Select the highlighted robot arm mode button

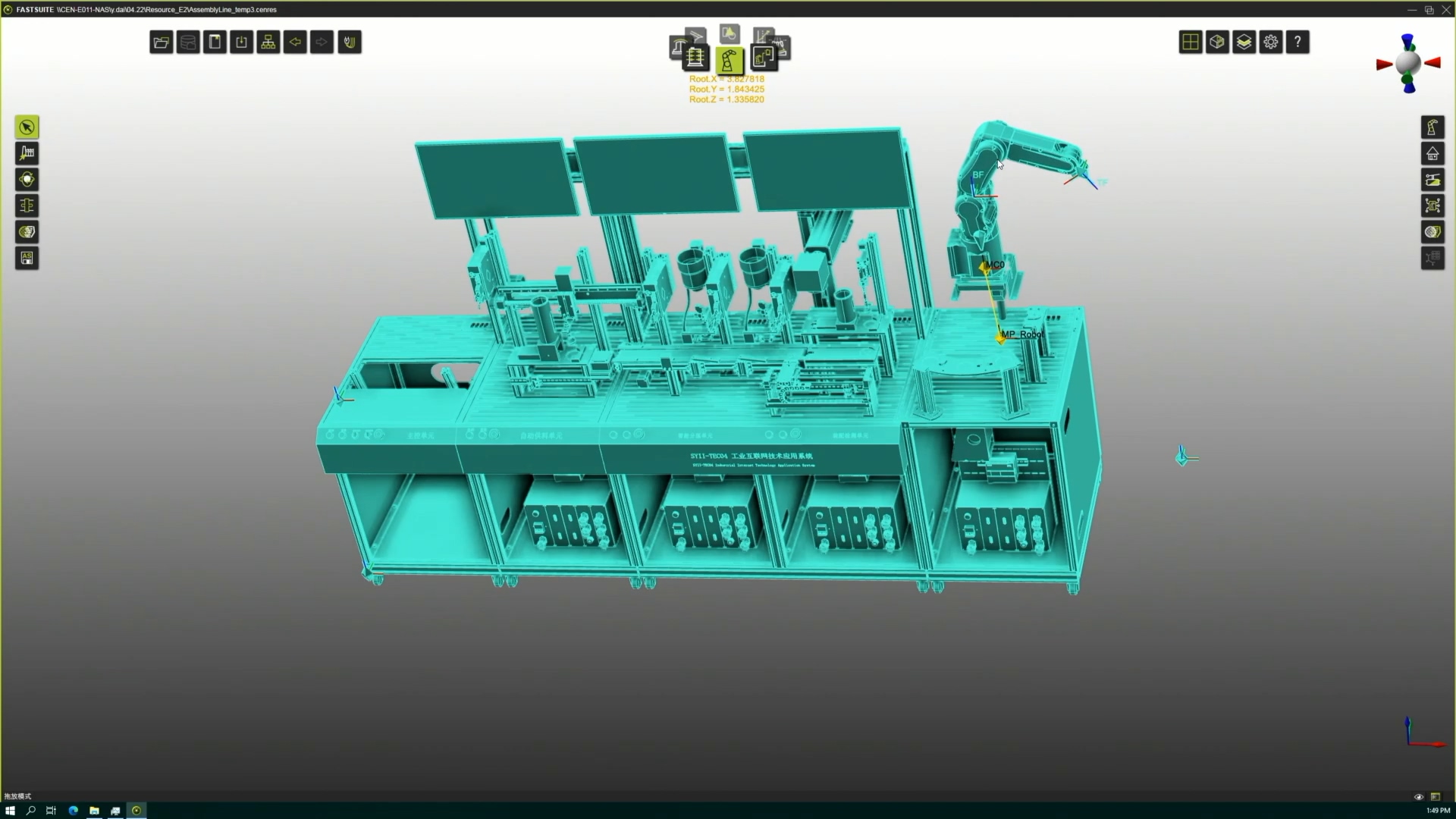729,60
